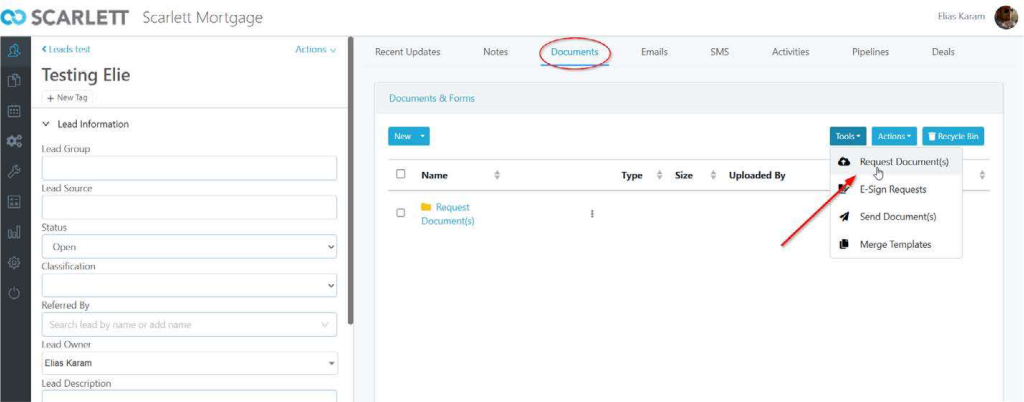Open the Leads icon in sidebar
The width and height of the screenshot is (1024, 402).
pos(14,51)
